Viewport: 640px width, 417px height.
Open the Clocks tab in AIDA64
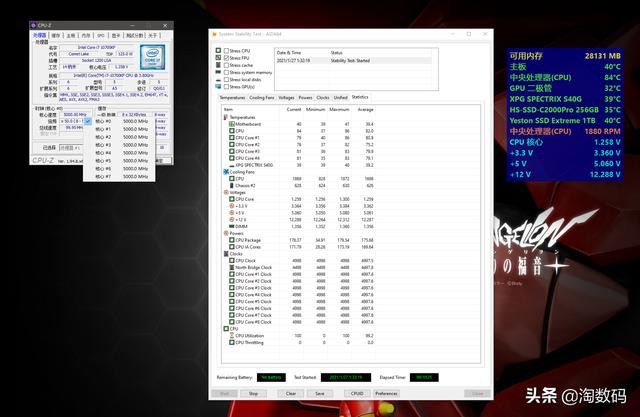coord(322,98)
